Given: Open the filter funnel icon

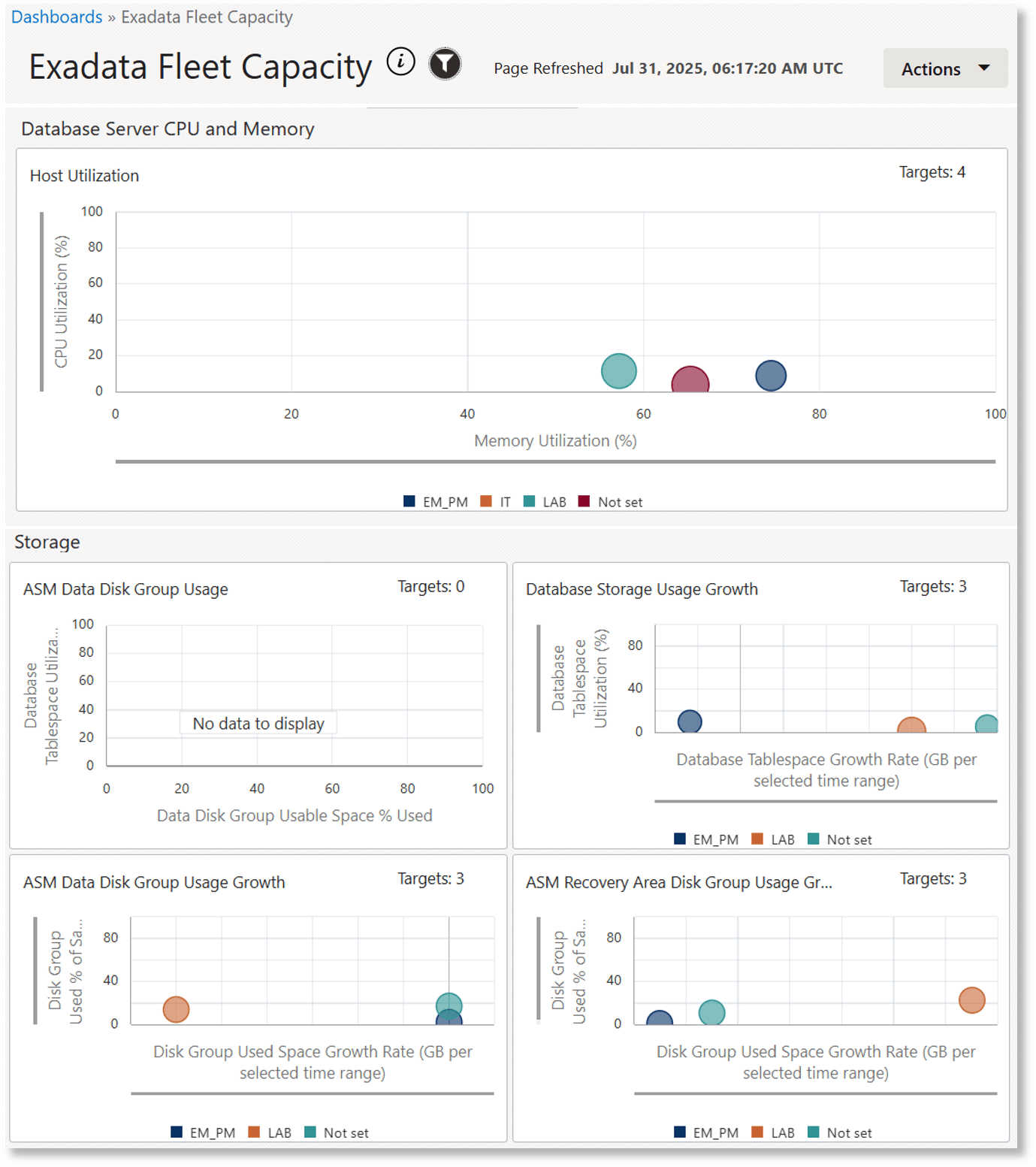Looking at the screenshot, I should 445,64.
